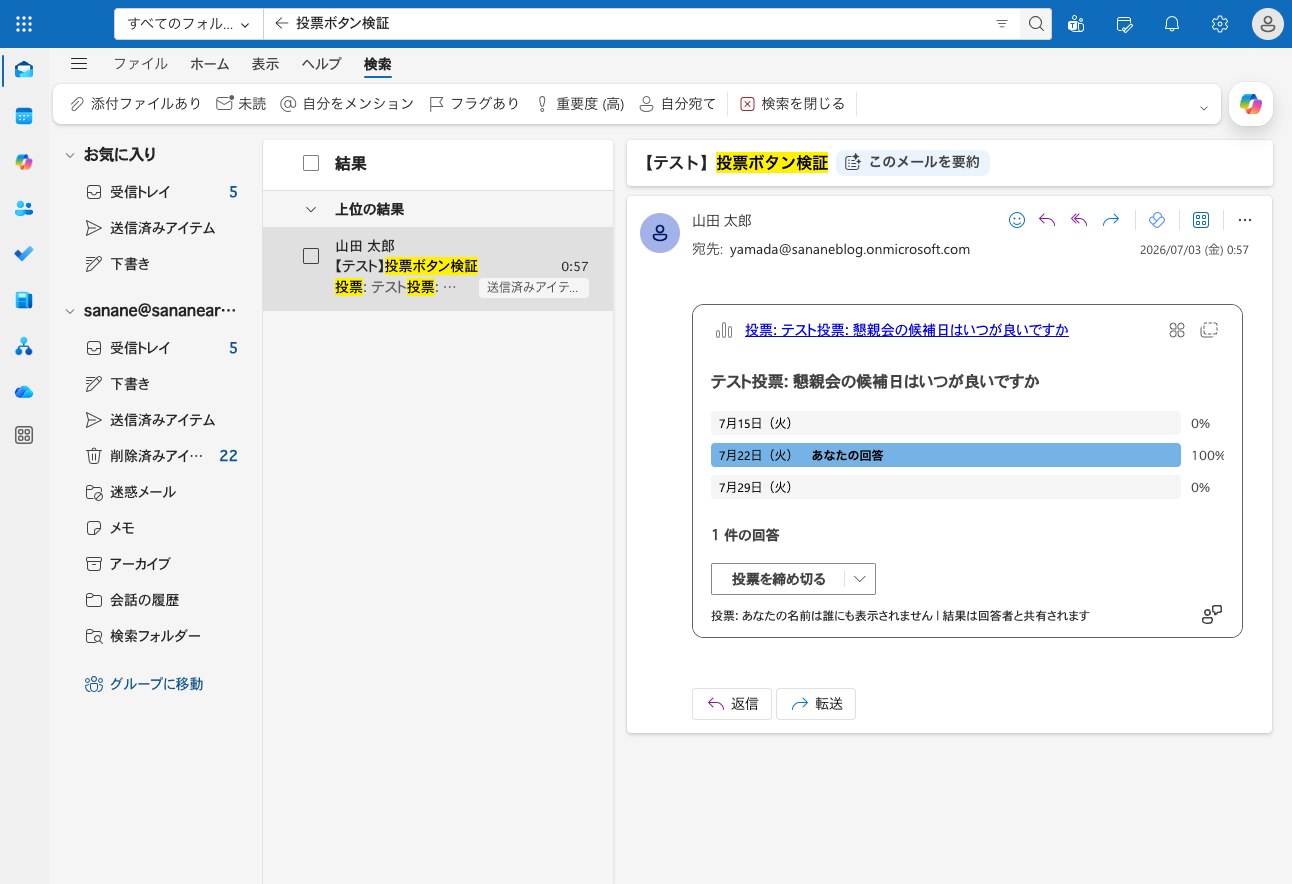The height and width of the screenshot is (884, 1292).
Task: Select the 7月29日（火） poll bar
Action: pos(946,487)
